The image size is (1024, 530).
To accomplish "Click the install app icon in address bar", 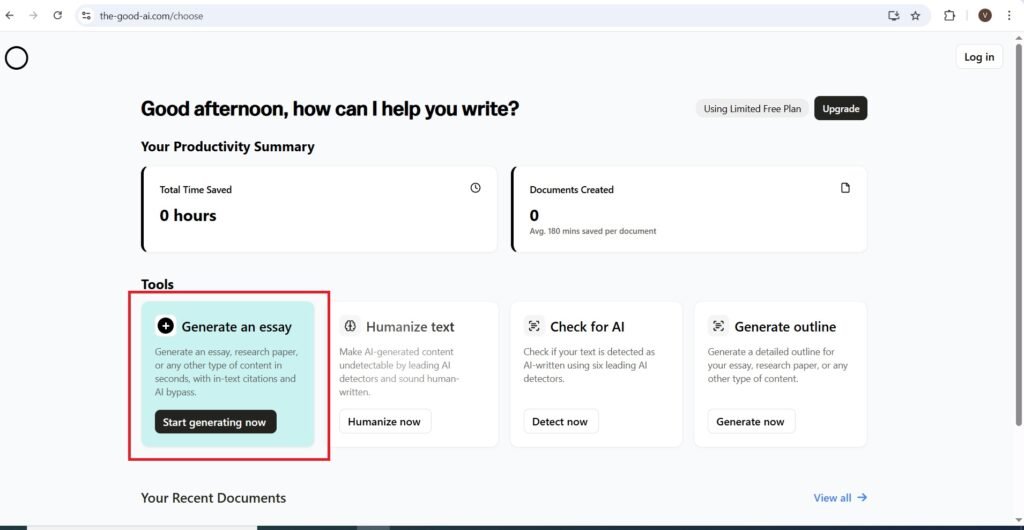I will point(893,16).
